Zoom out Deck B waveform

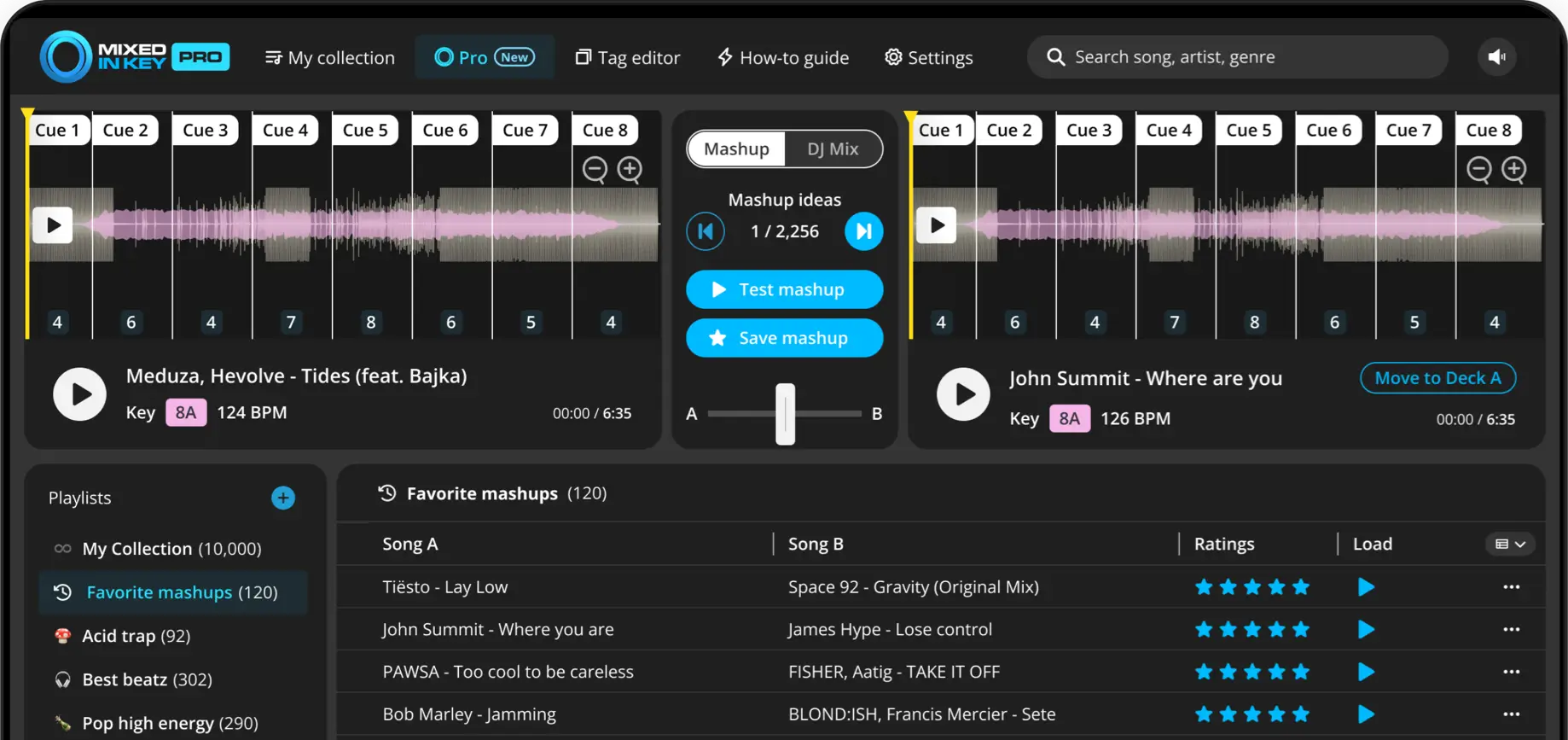tap(1478, 169)
